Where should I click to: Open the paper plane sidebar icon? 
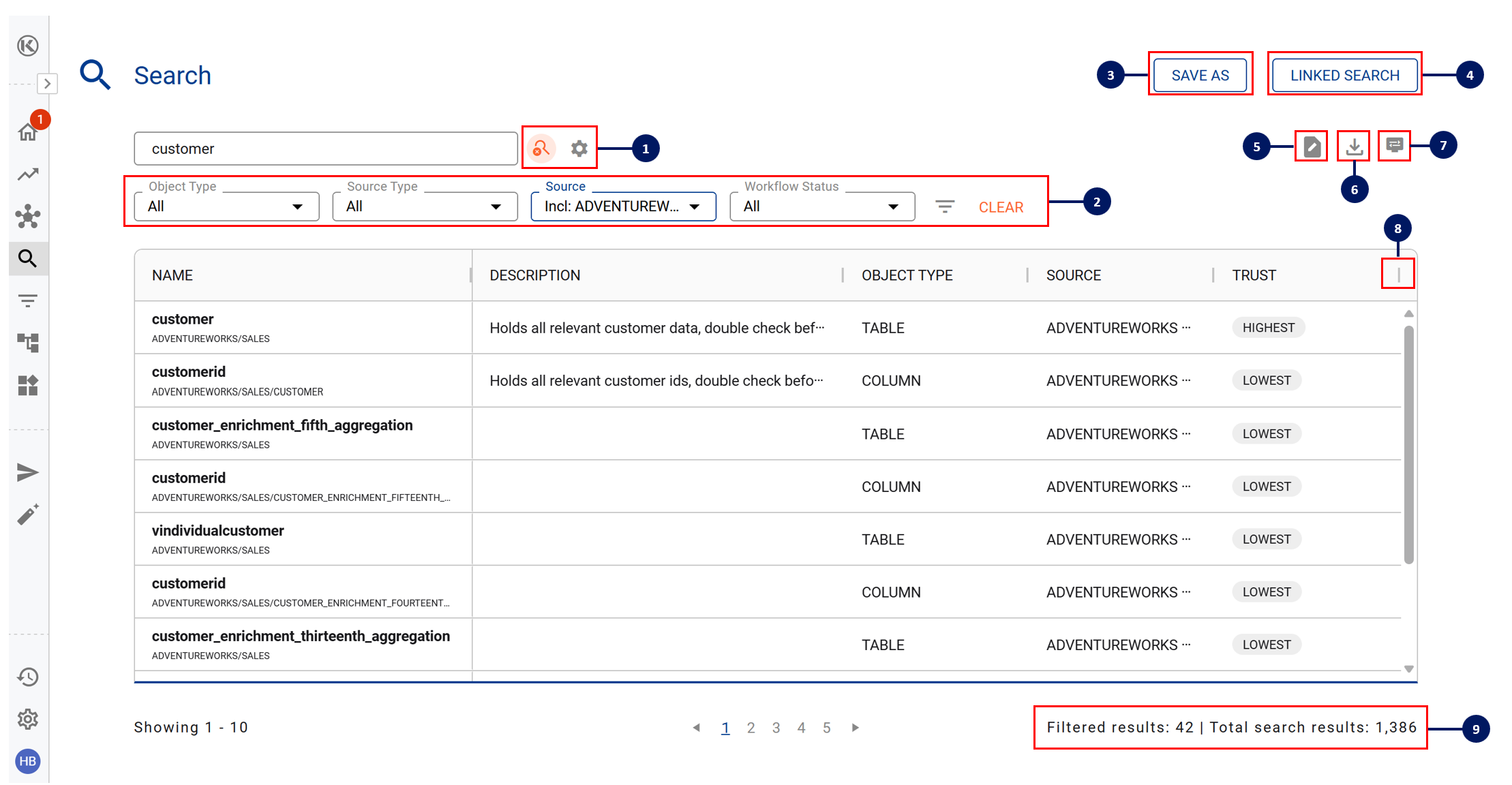27,472
